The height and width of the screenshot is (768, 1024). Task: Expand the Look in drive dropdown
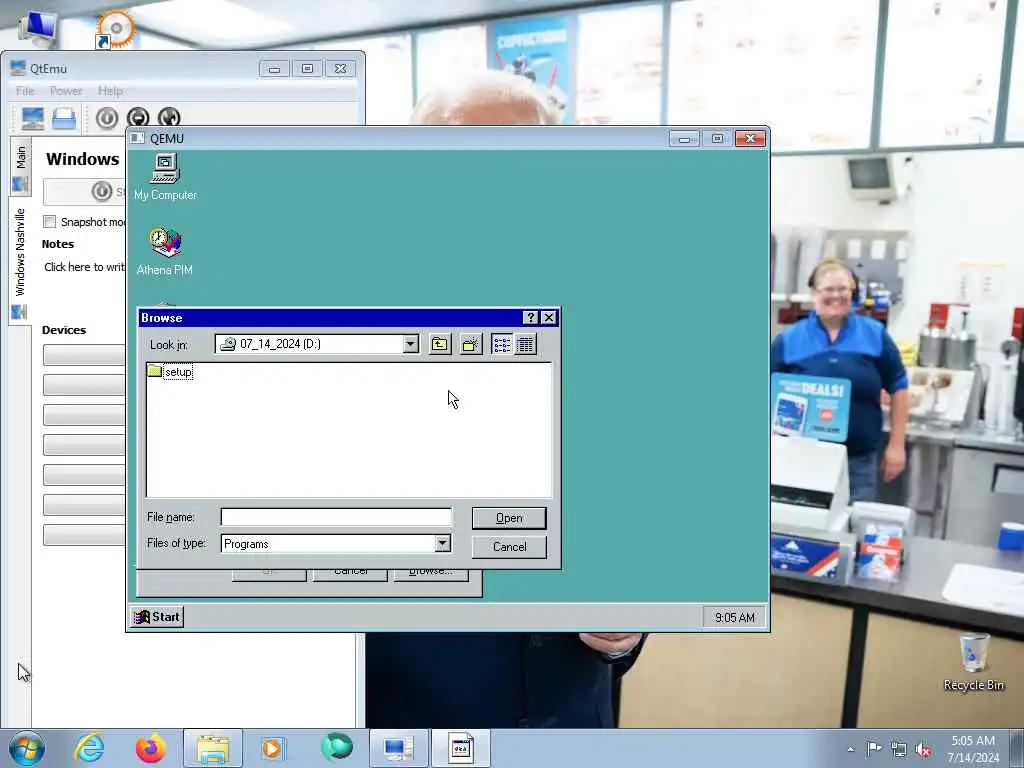410,344
